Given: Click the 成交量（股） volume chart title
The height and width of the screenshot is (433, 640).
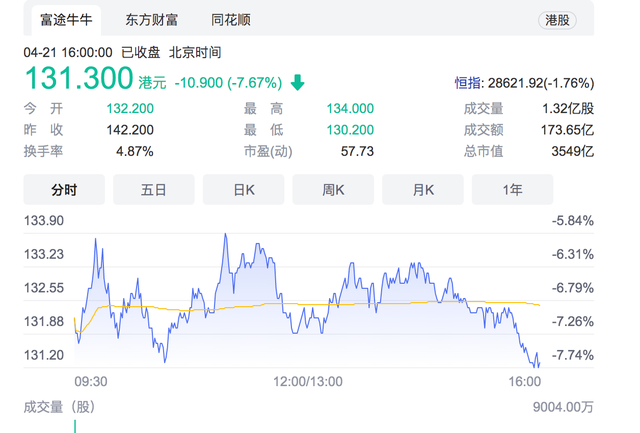Looking at the screenshot, I should tap(59, 407).
